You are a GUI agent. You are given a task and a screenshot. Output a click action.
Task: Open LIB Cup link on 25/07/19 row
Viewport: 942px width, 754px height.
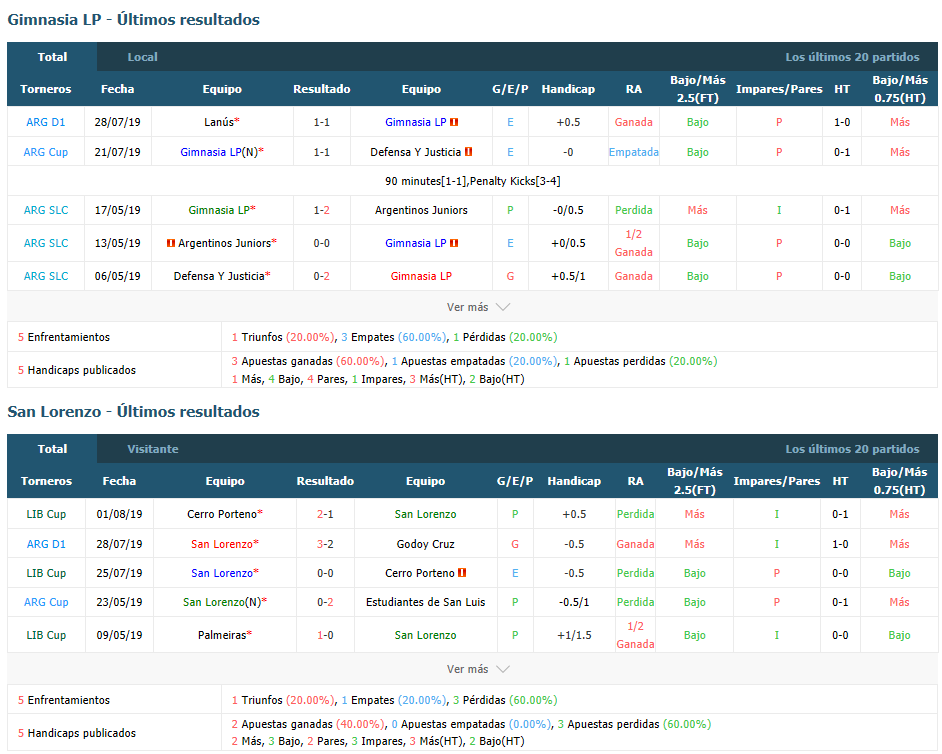[x=46, y=573]
